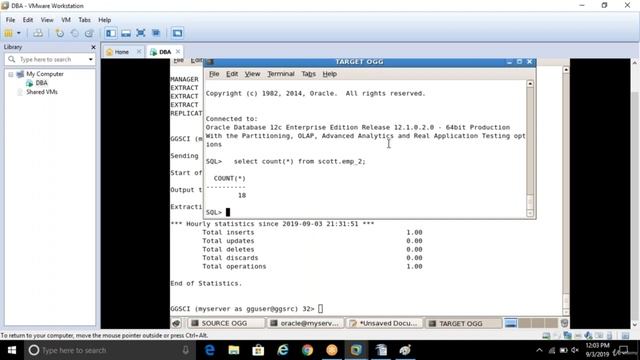
Task: Open the VMware Help menu
Action: pyautogui.click(x=104, y=20)
